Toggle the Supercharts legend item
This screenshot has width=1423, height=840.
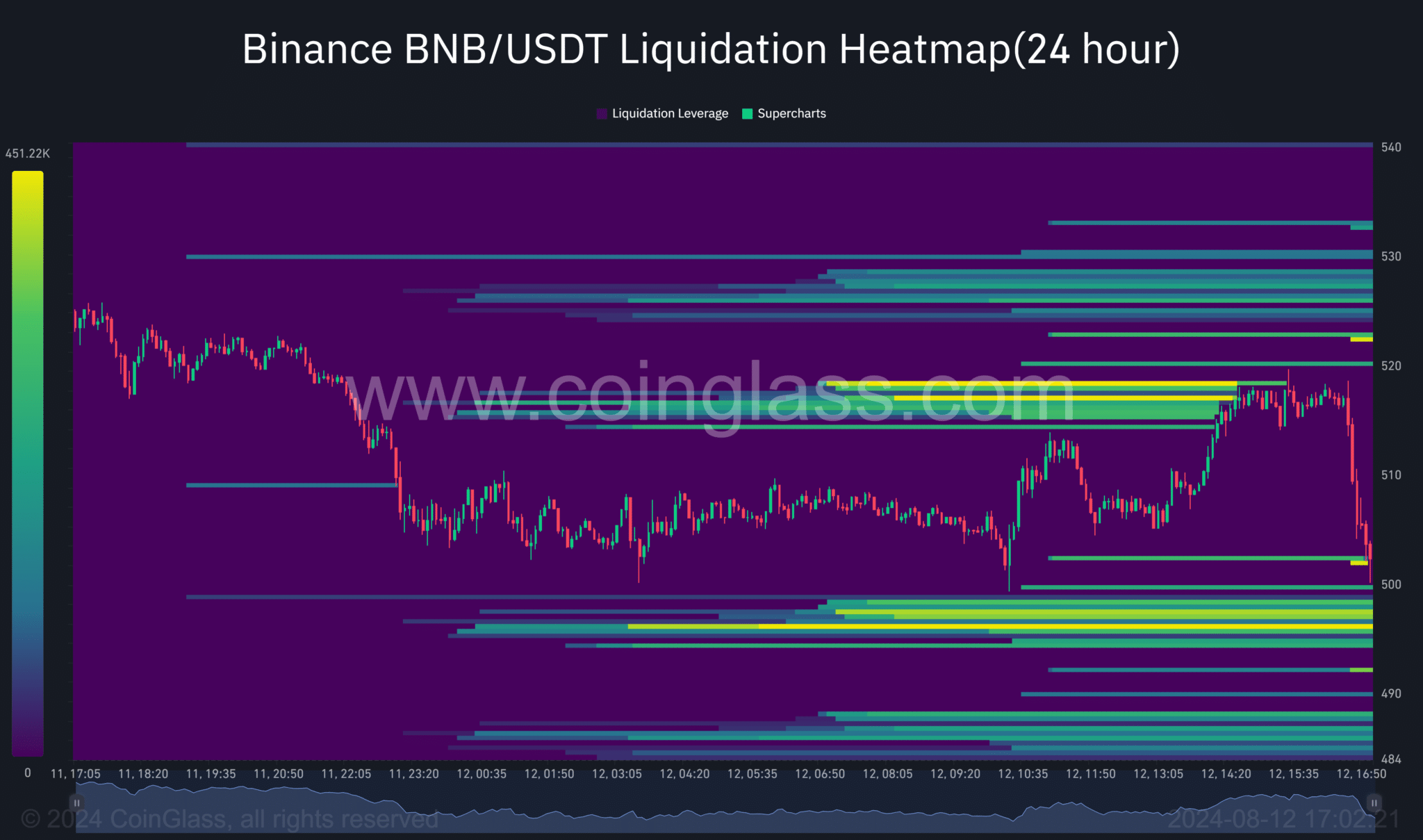791,113
